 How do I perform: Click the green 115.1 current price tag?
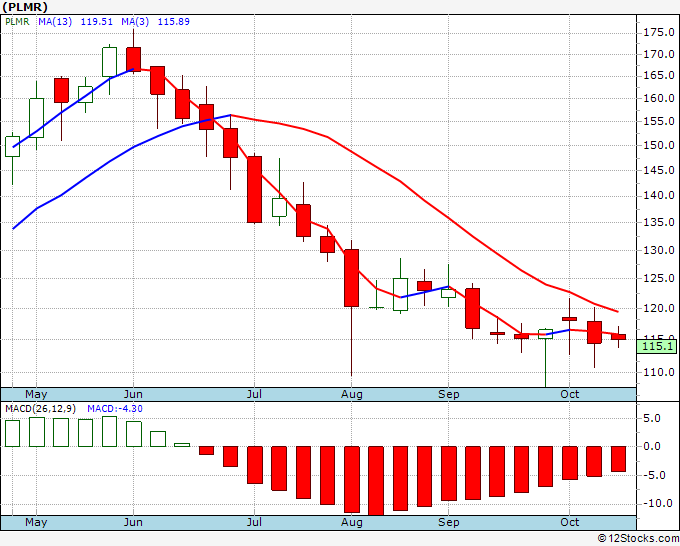(x=657, y=347)
